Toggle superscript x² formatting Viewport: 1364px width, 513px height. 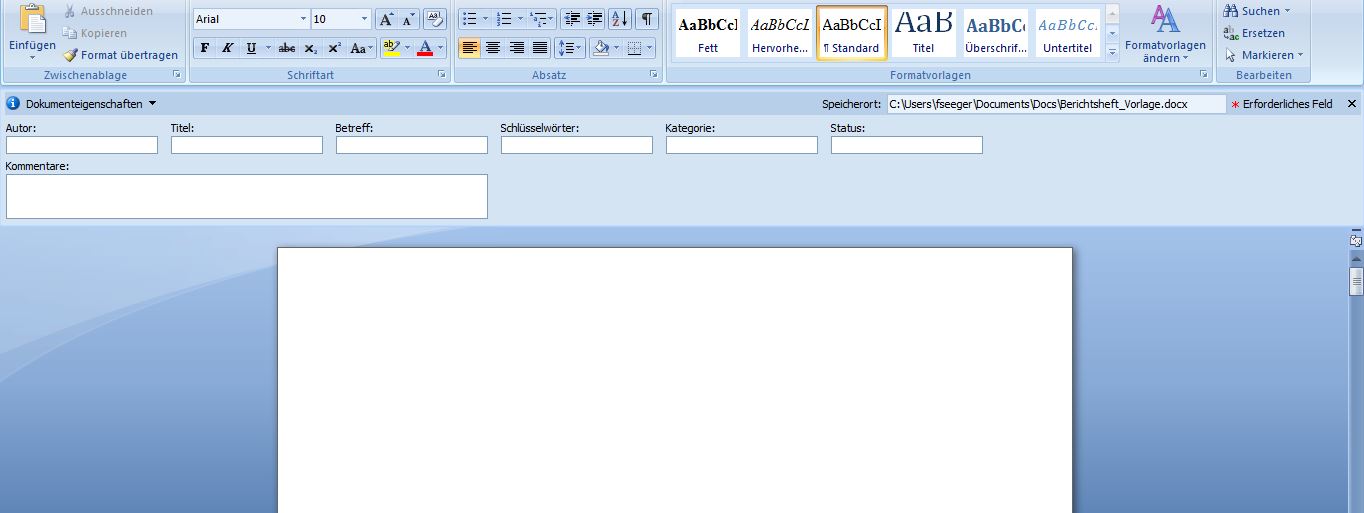335,48
